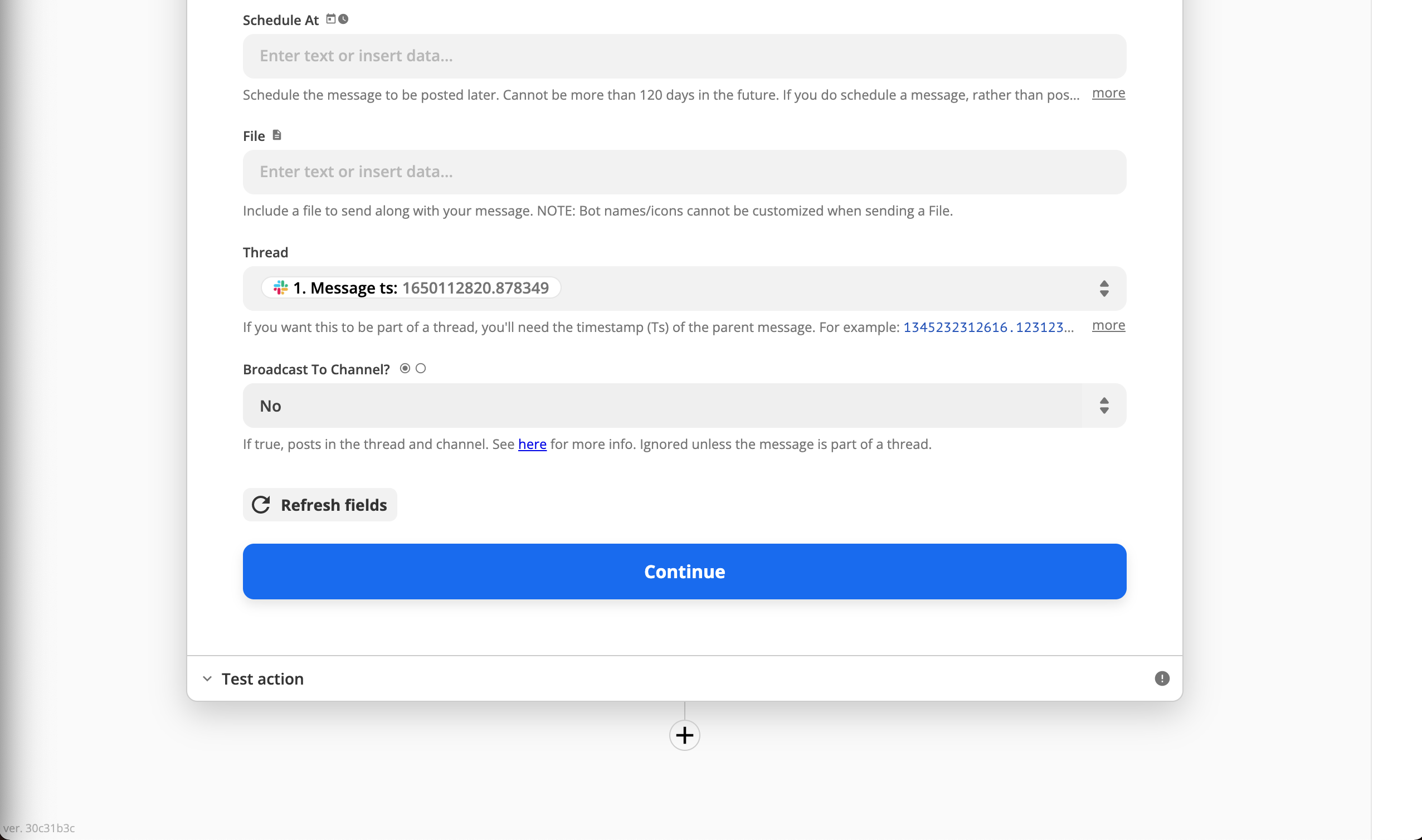Image resolution: width=1422 pixels, height=840 pixels.
Task: Click the Slack icon in Thread field pill
Action: tap(281, 287)
